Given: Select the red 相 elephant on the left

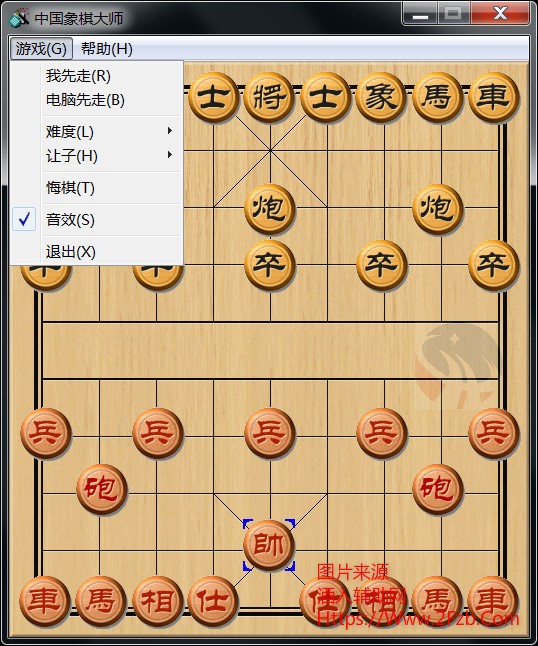Looking at the screenshot, I should pyautogui.click(x=157, y=601).
